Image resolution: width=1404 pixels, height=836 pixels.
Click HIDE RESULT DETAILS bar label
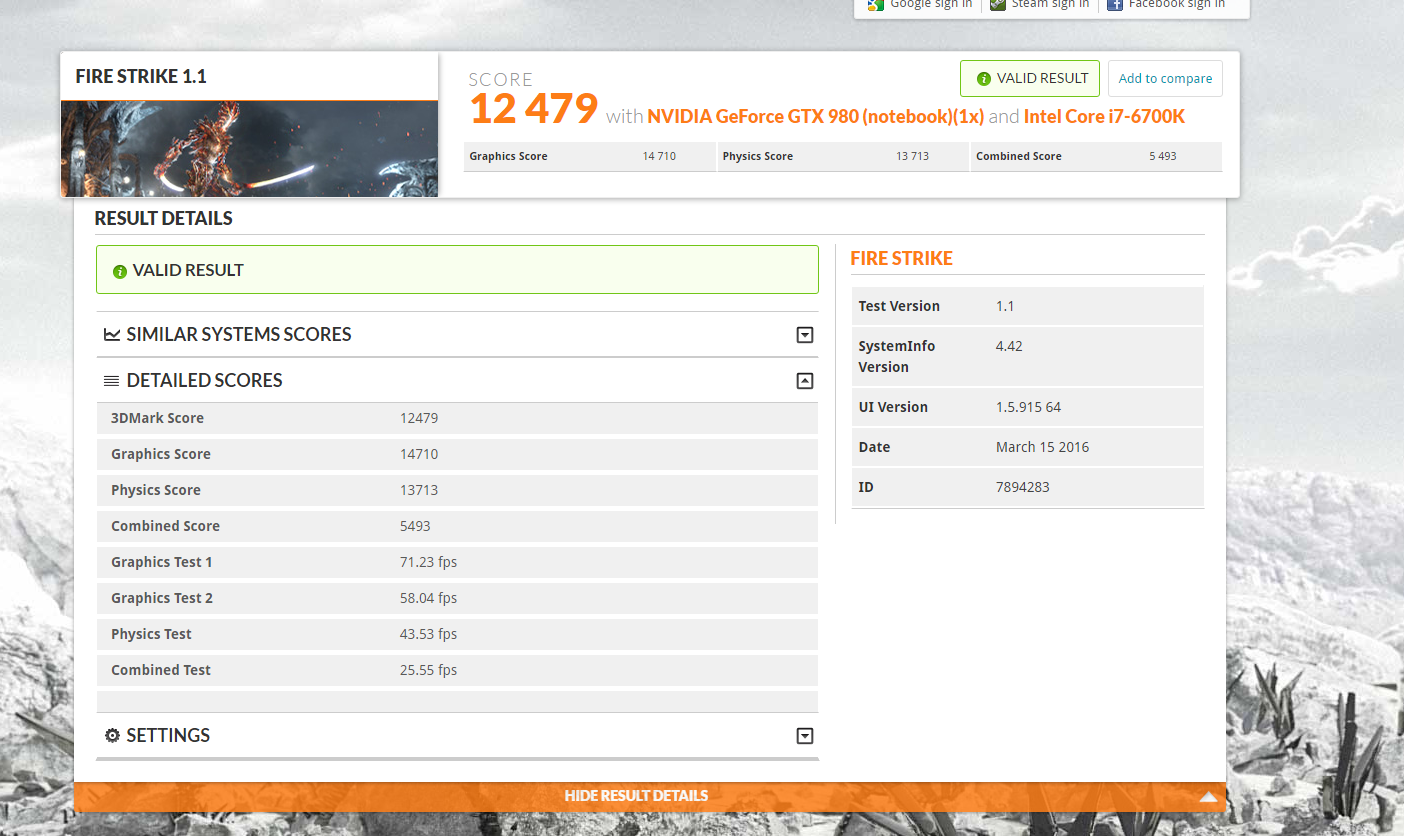[x=636, y=796]
